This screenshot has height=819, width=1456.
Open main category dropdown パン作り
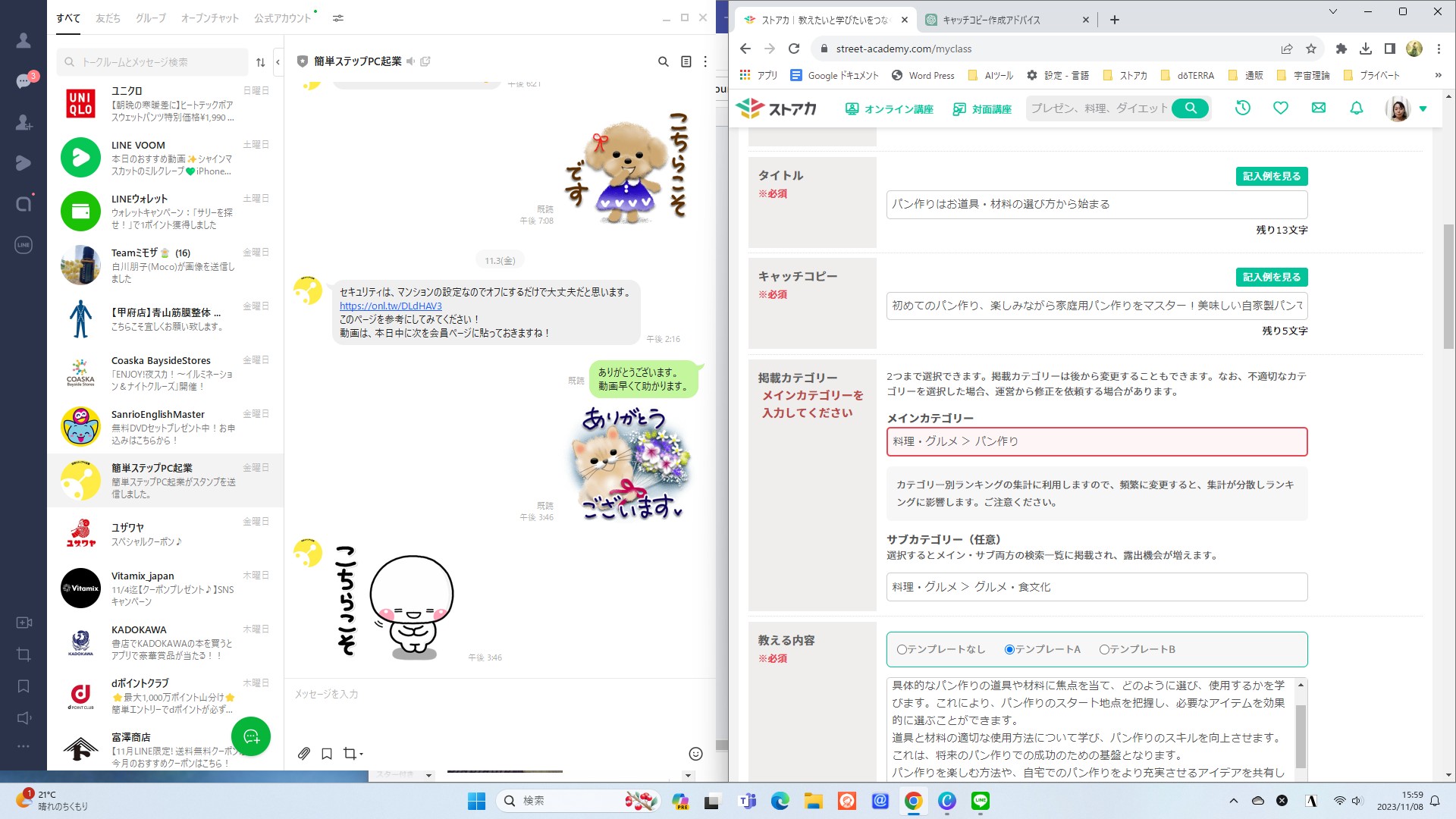1097,441
